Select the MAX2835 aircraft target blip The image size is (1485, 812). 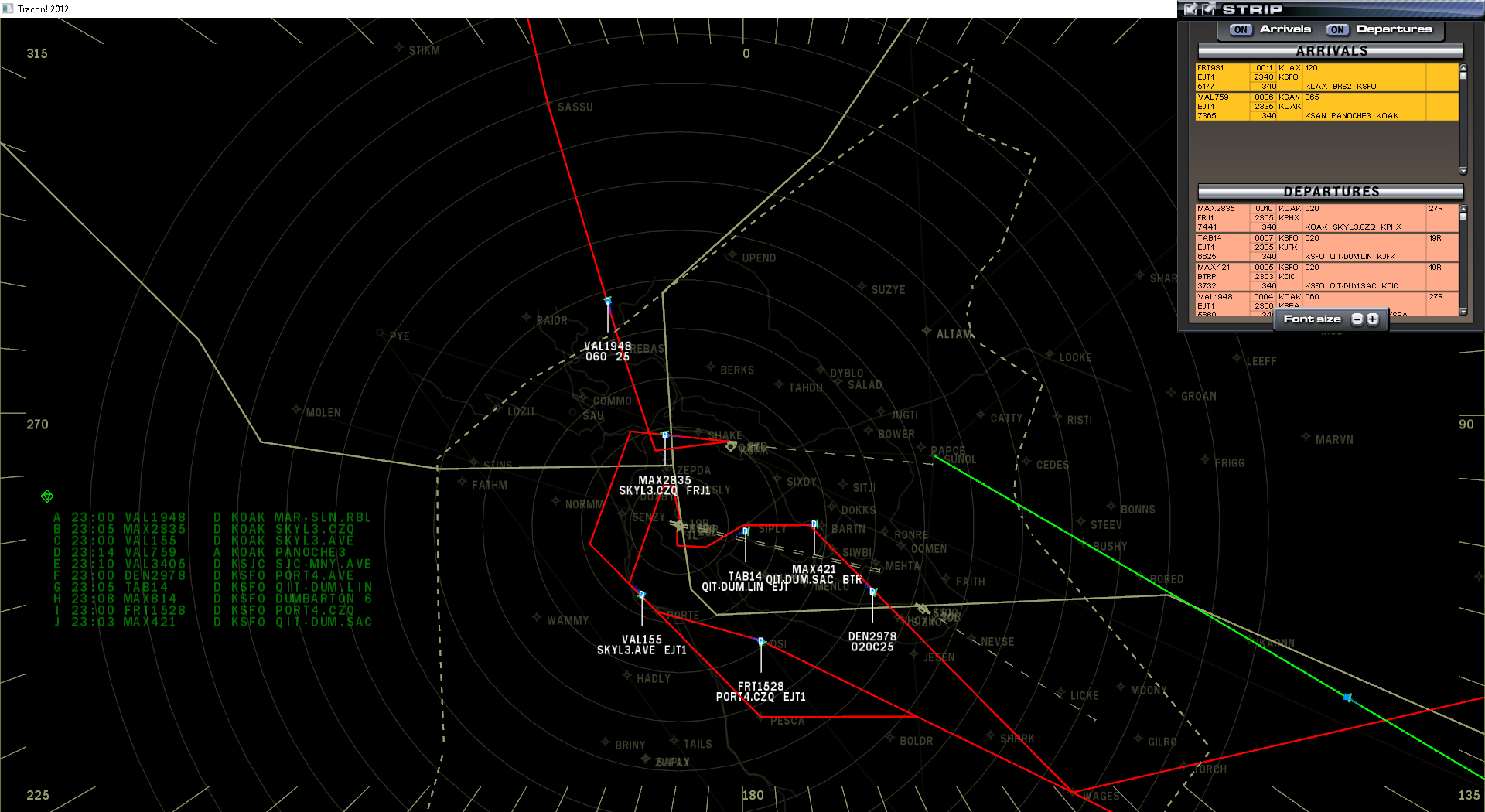(x=665, y=435)
